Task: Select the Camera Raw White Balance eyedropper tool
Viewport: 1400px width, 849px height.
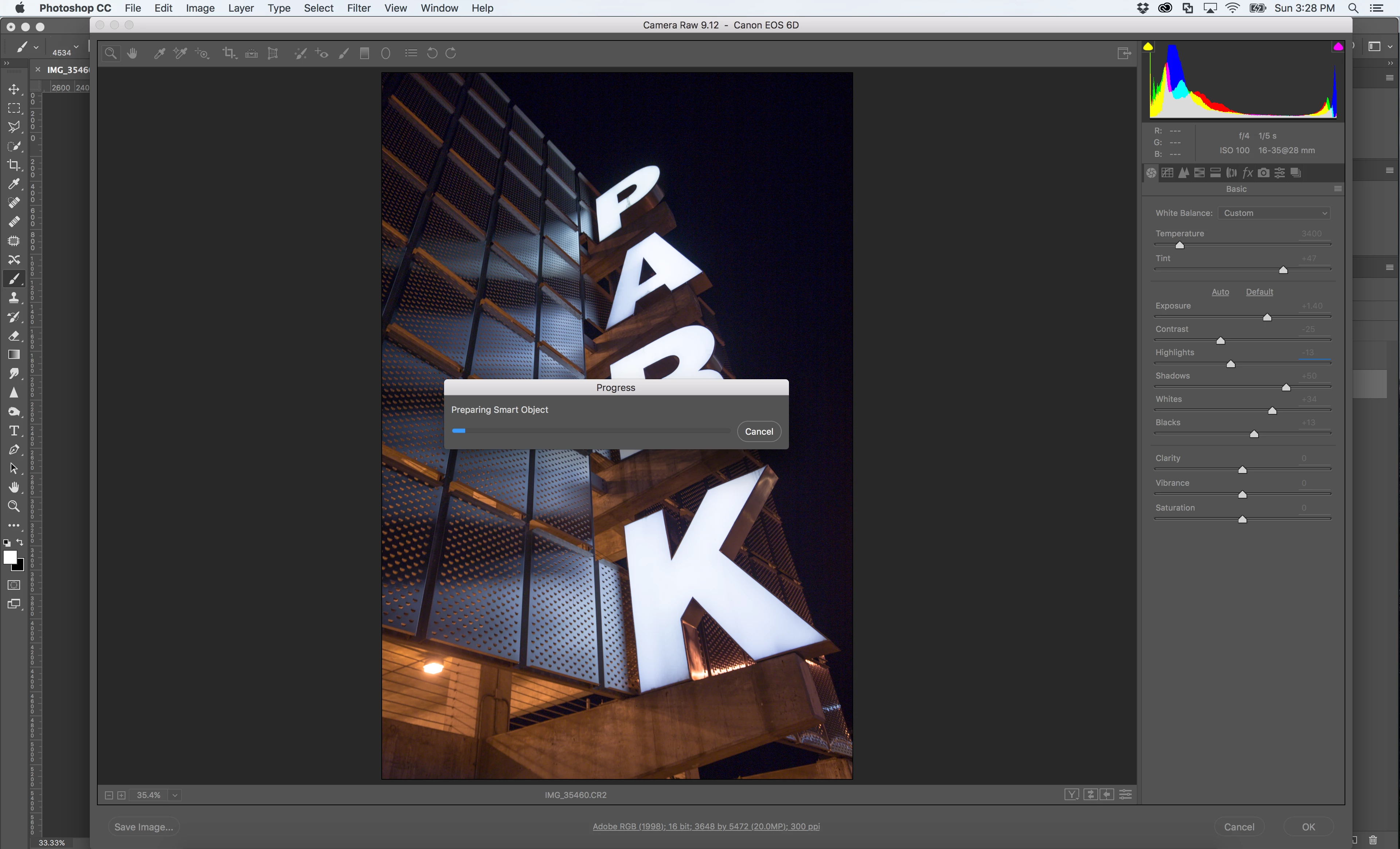Action: (x=160, y=53)
